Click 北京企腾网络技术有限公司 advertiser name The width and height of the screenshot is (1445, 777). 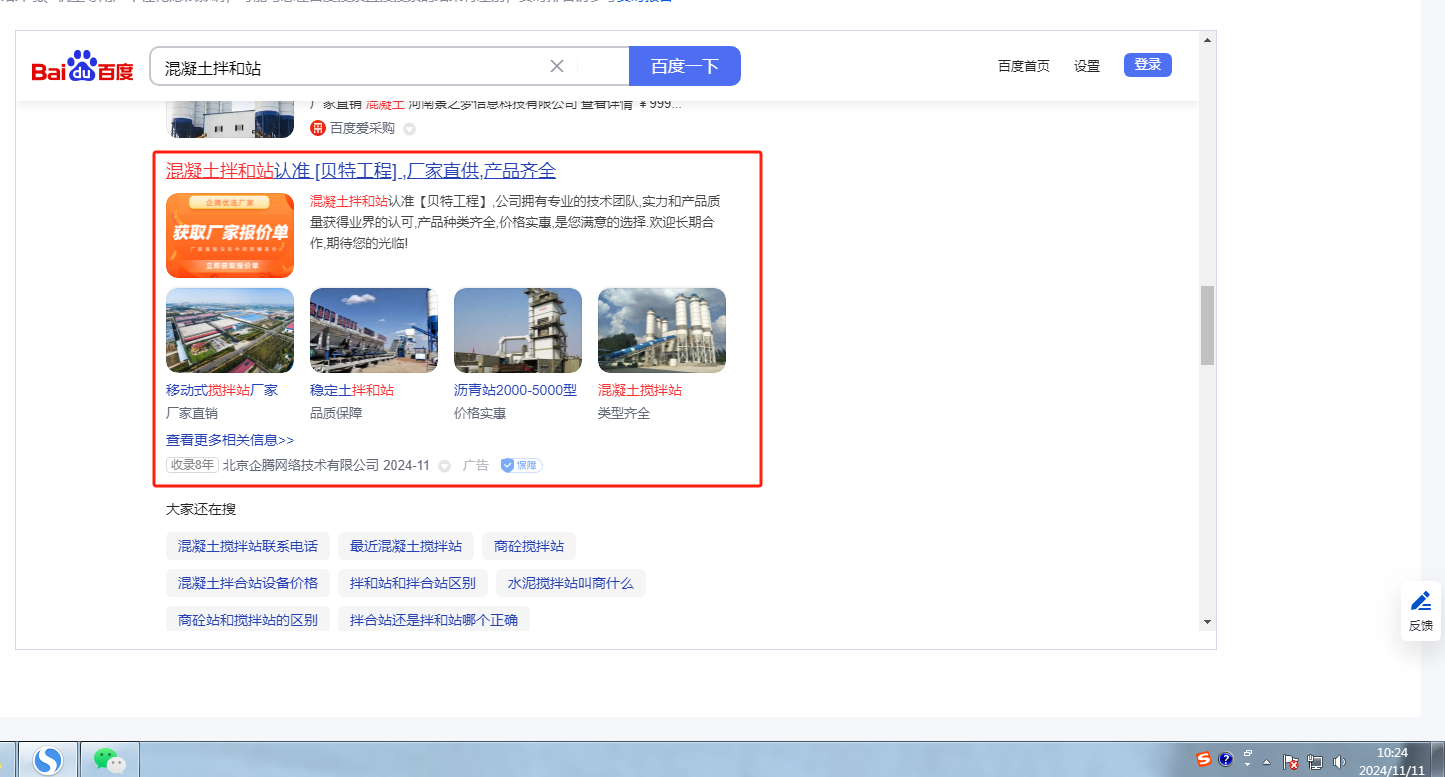click(x=301, y=465)
